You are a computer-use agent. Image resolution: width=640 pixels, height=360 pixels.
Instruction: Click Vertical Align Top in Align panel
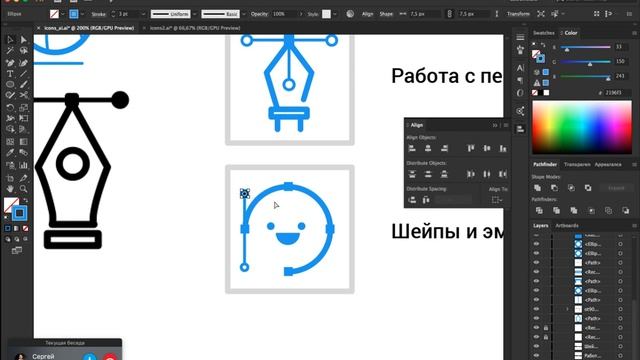pos(471,149)
